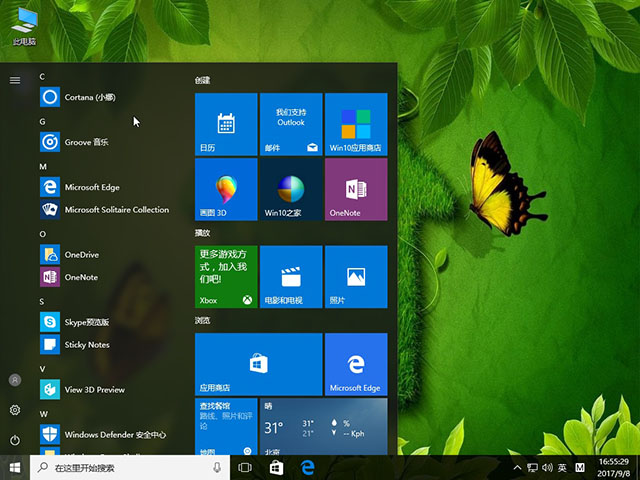Image resolution: width=640 pixels, height=480 pixels.
Task: Open the Win10应用商店 tile
Action: point(356,124)
